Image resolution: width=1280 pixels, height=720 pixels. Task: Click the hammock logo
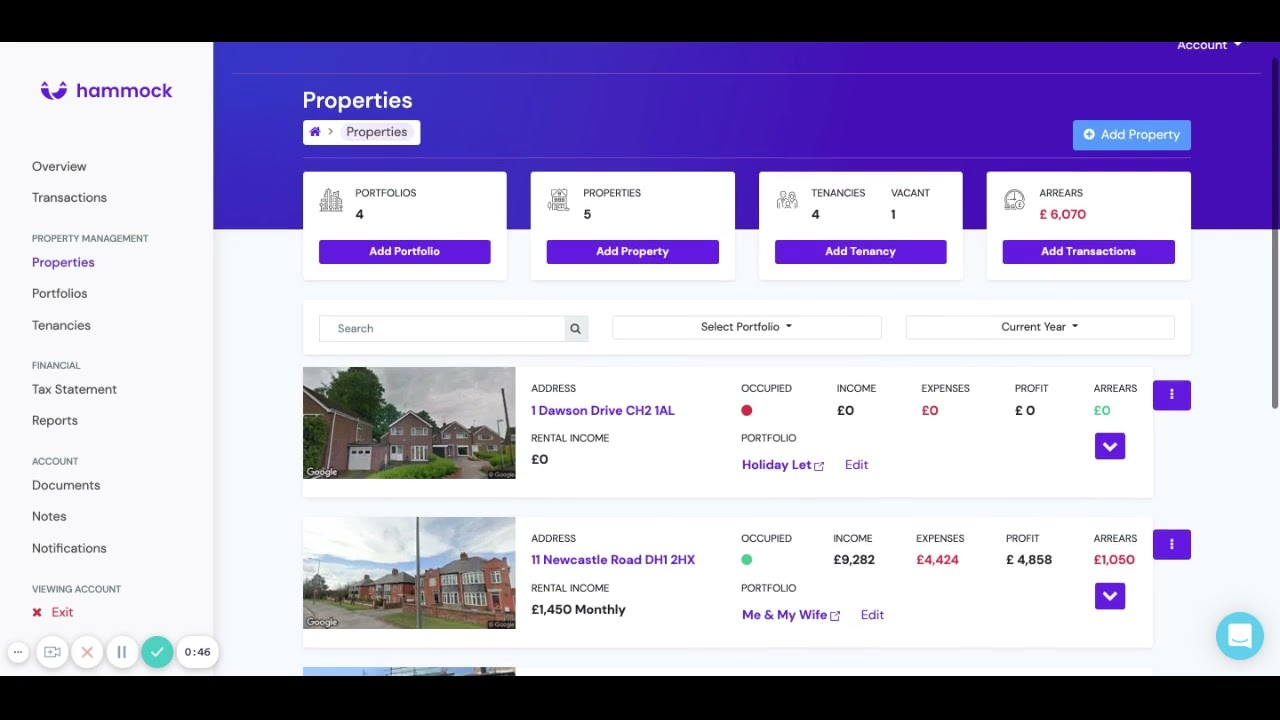pyautogui.click(x=106, y=91)
